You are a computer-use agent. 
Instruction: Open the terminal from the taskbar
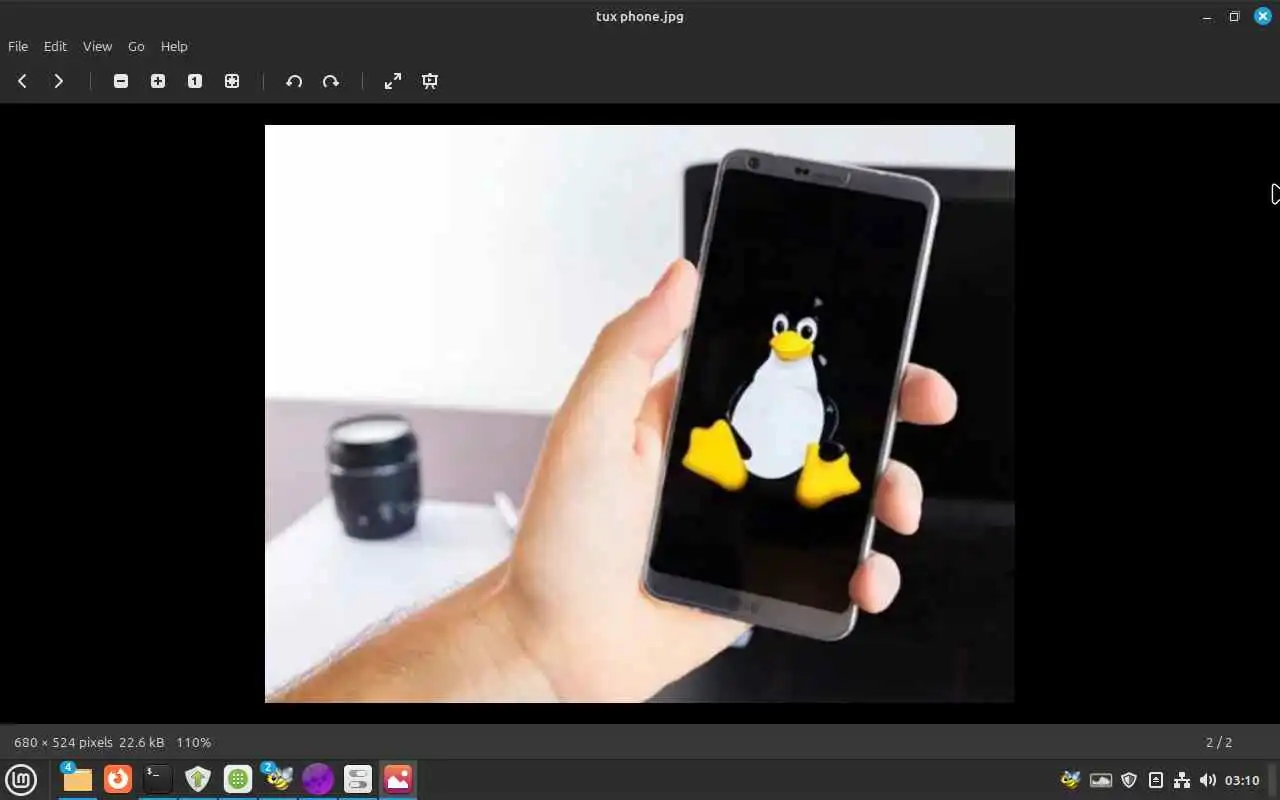coord(158,779)
